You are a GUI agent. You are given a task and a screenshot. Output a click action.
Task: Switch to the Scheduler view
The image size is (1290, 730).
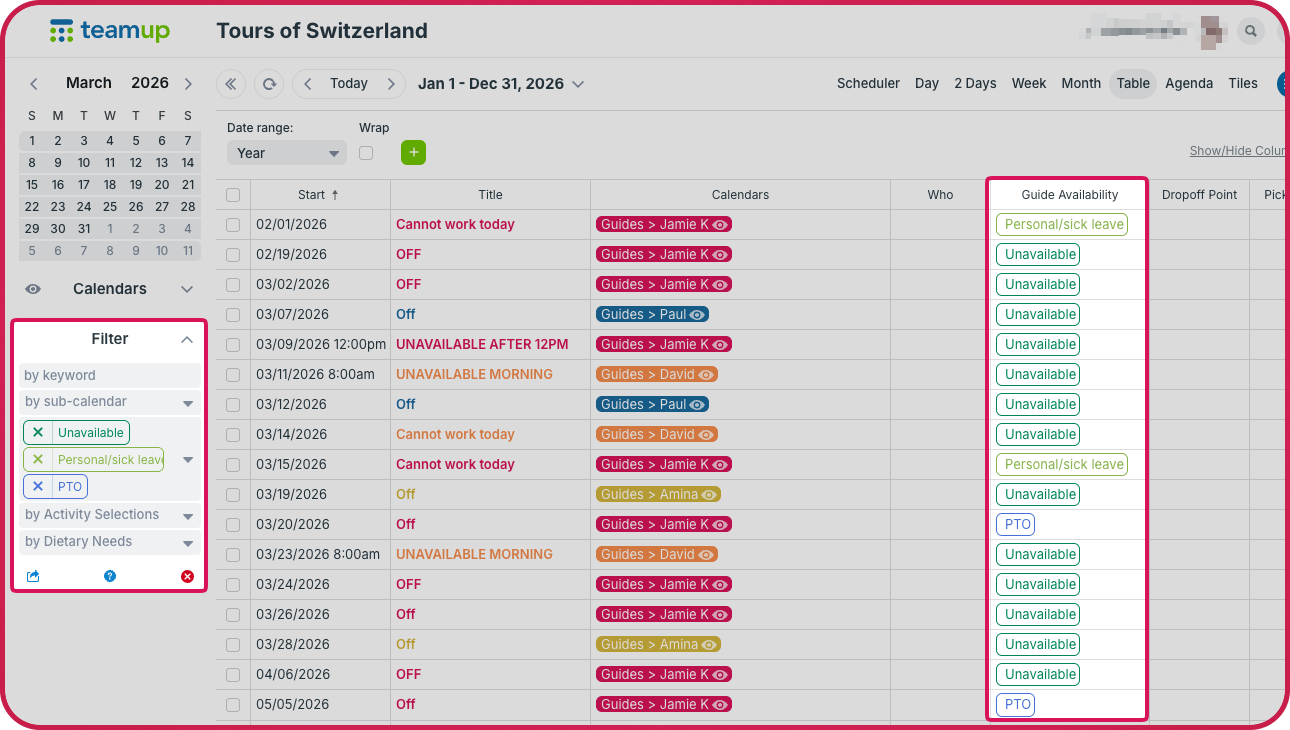pyautogui.click(x=868, y=84)
